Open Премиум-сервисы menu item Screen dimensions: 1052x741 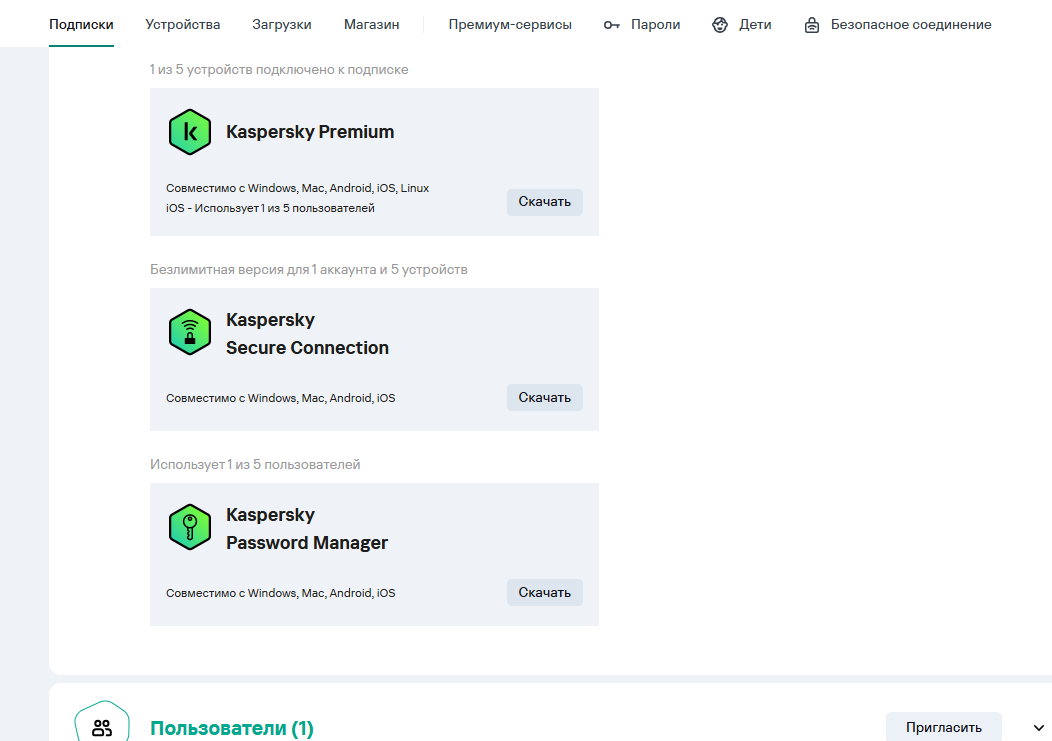point(510,24)
